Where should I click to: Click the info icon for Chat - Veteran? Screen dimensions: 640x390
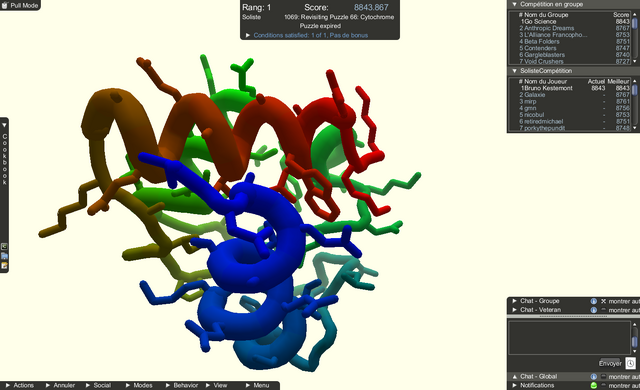point(593,310)
